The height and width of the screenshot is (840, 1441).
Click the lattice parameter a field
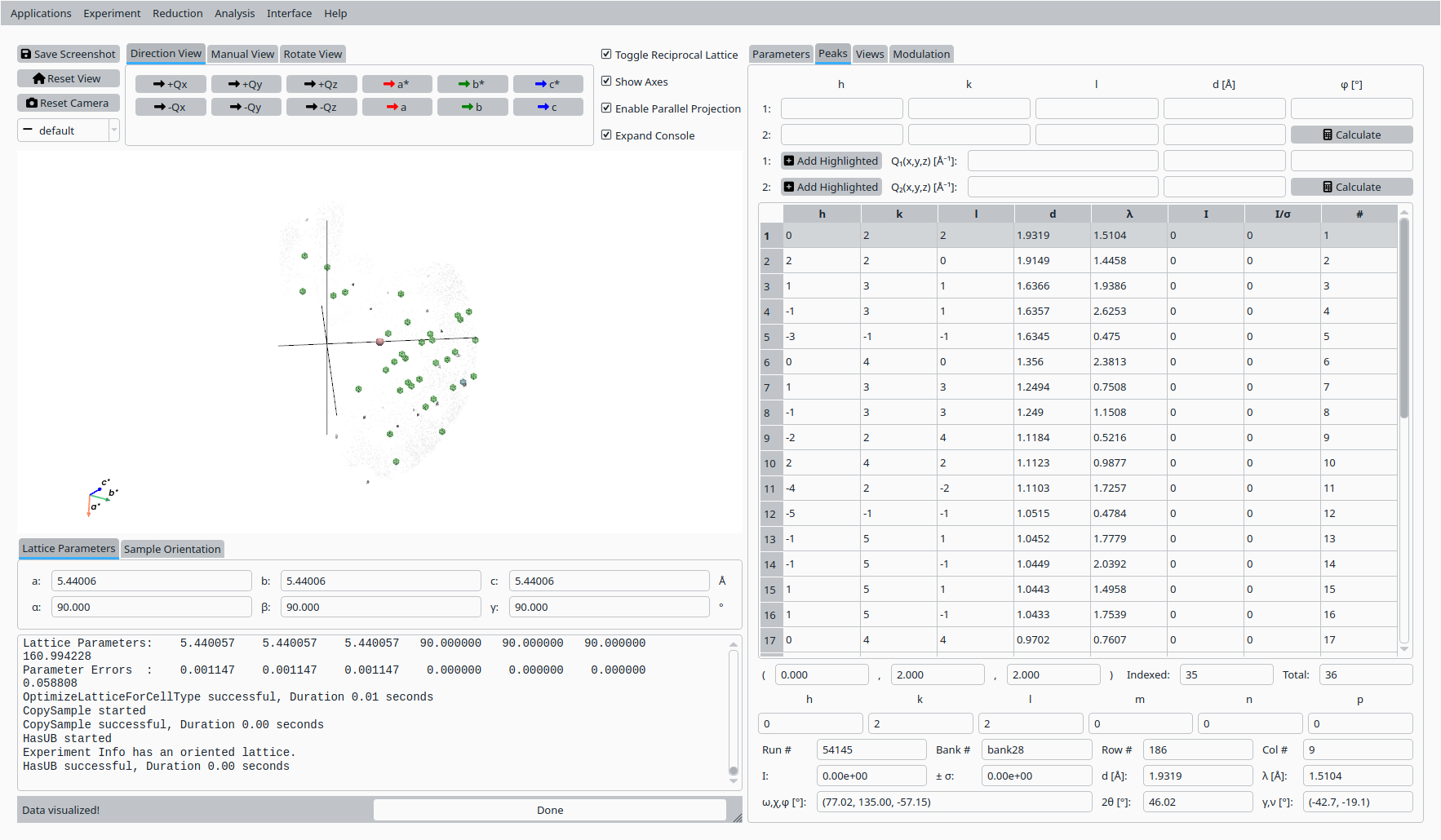[151, 581]
